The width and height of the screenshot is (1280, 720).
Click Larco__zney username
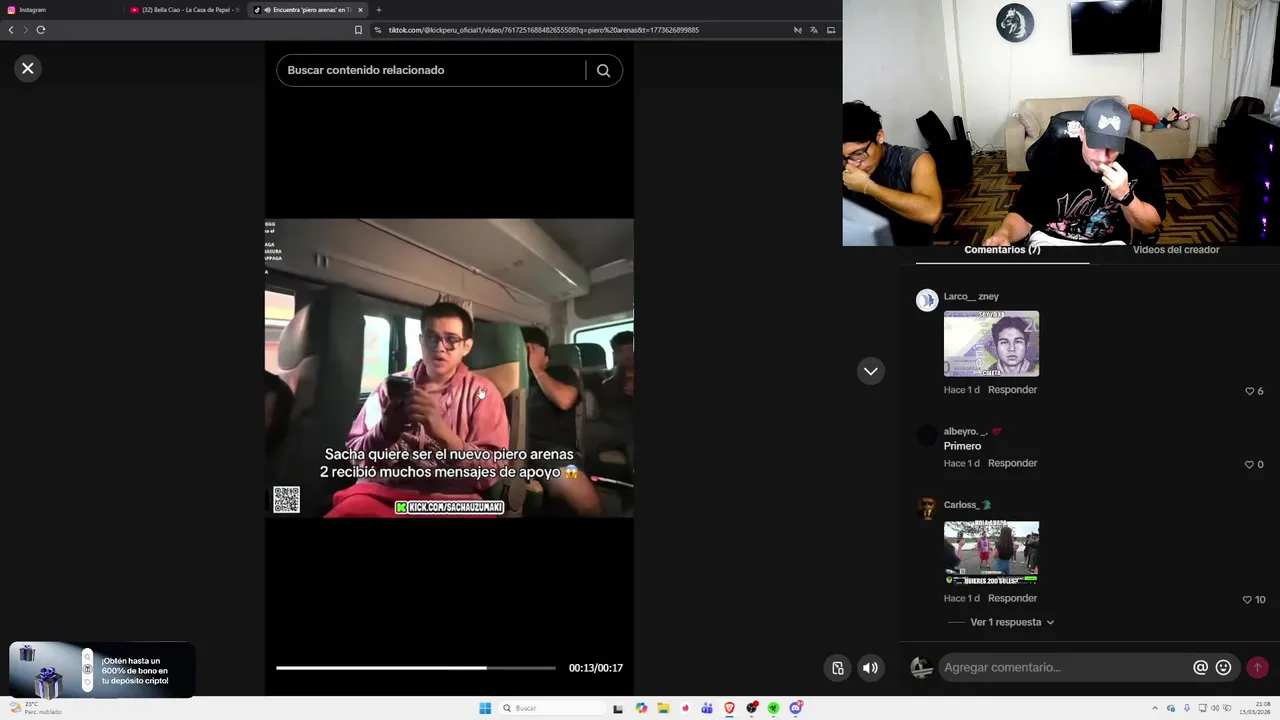[x=971, y=297]
